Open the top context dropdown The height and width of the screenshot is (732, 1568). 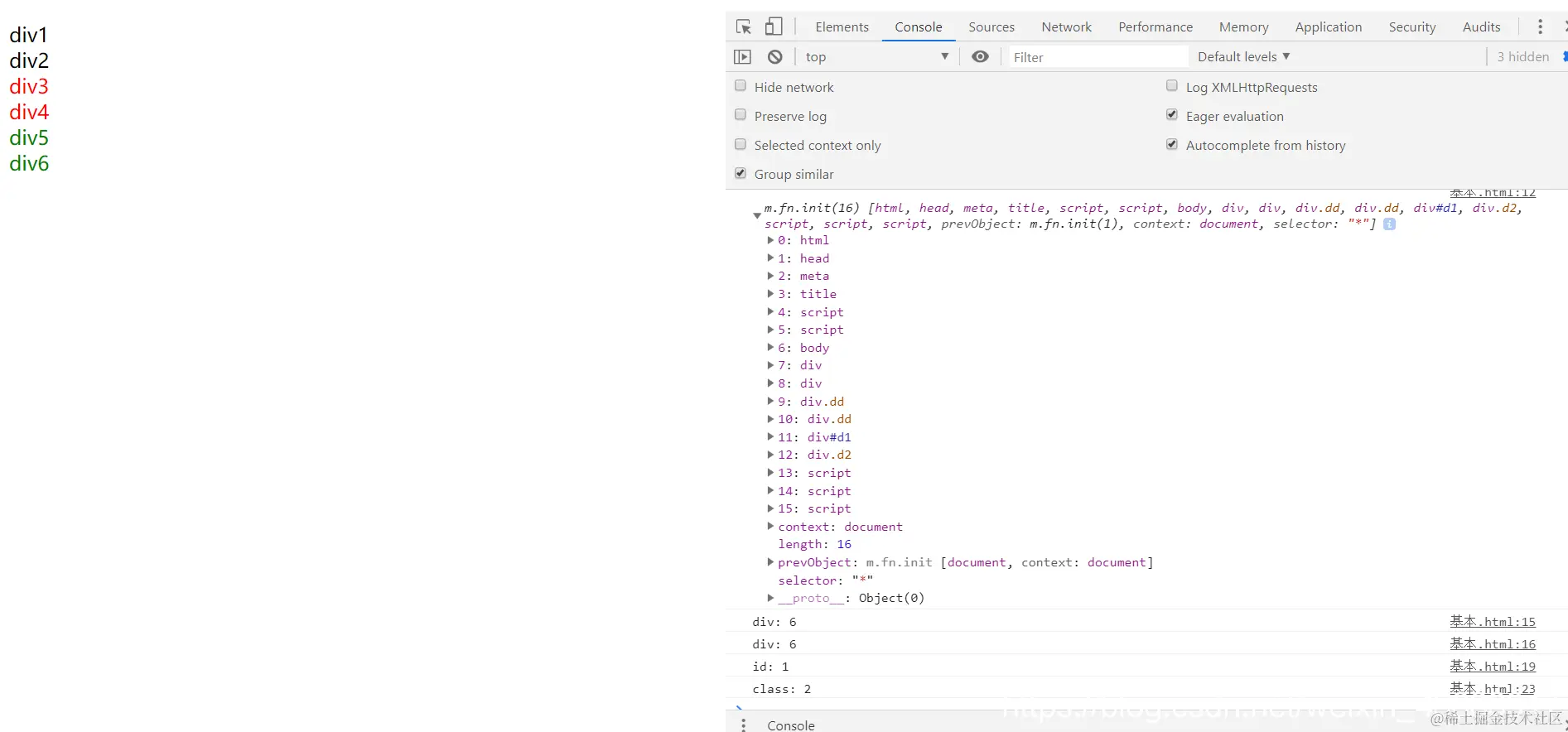pos(876,56)
